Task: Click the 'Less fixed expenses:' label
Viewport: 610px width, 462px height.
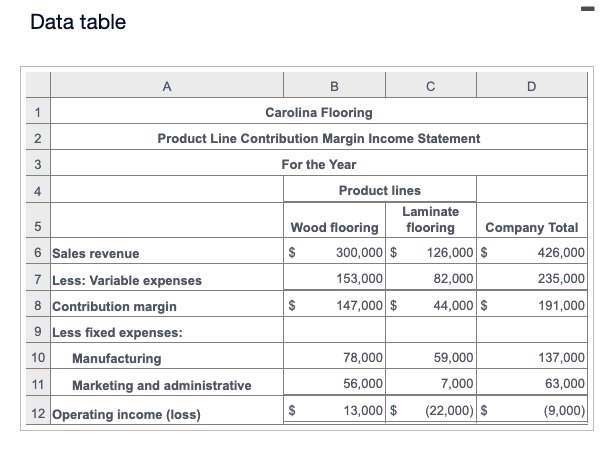Action: 117,332
